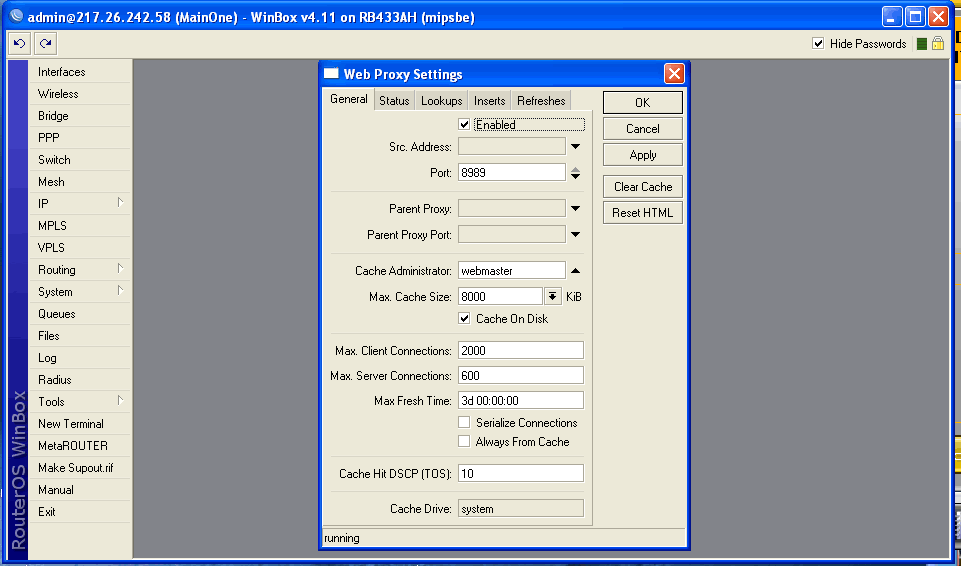Click the Cache Drive field
Image resolution: width=961 pixels, height=566 pixels.
[x=521, y=509]
